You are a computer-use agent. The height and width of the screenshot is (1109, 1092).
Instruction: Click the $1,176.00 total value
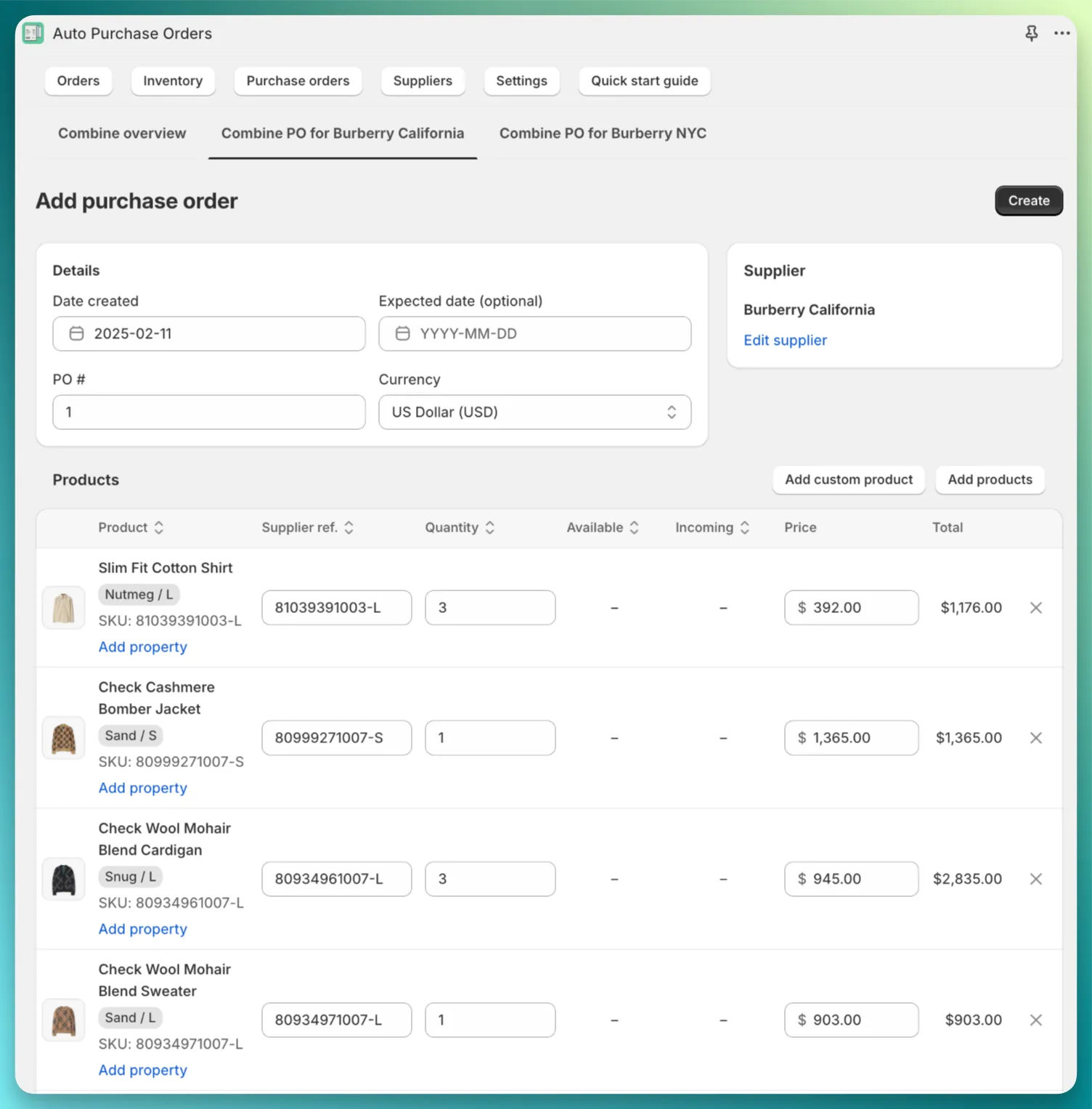tap(971, 607)
